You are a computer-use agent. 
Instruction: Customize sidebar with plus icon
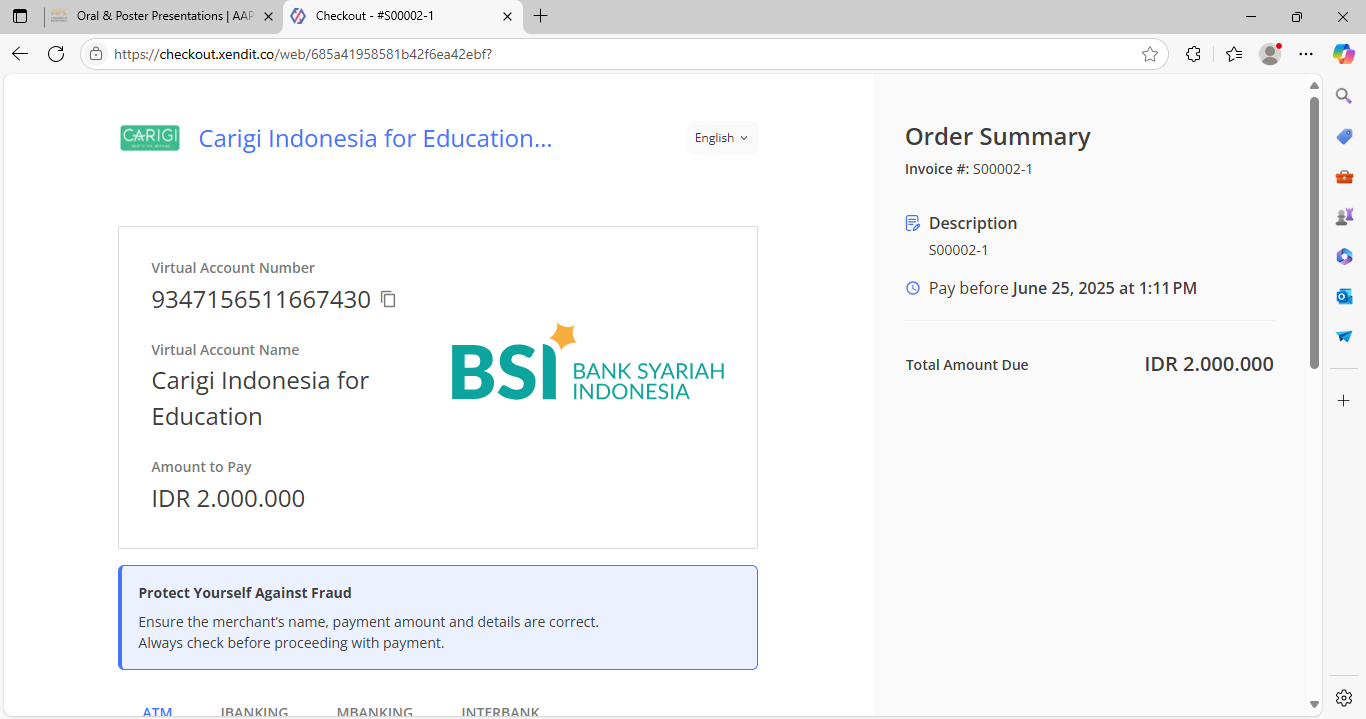[1344, 400]
